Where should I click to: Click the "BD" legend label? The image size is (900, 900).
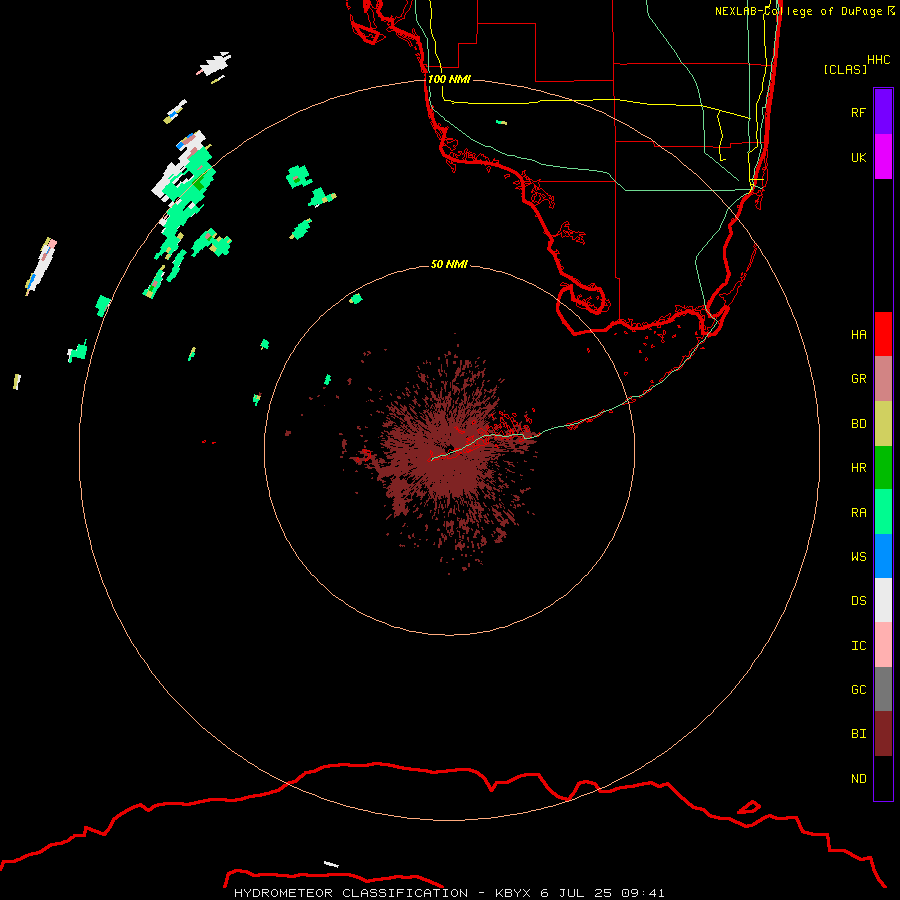(x=858, y=424)
